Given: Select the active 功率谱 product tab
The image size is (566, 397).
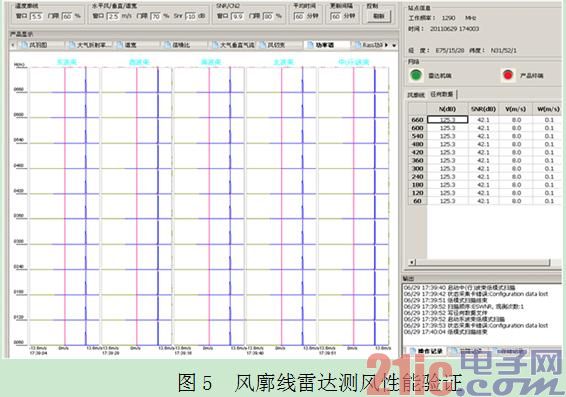Looking at the screenshot, I should click(x=327, y=45).
